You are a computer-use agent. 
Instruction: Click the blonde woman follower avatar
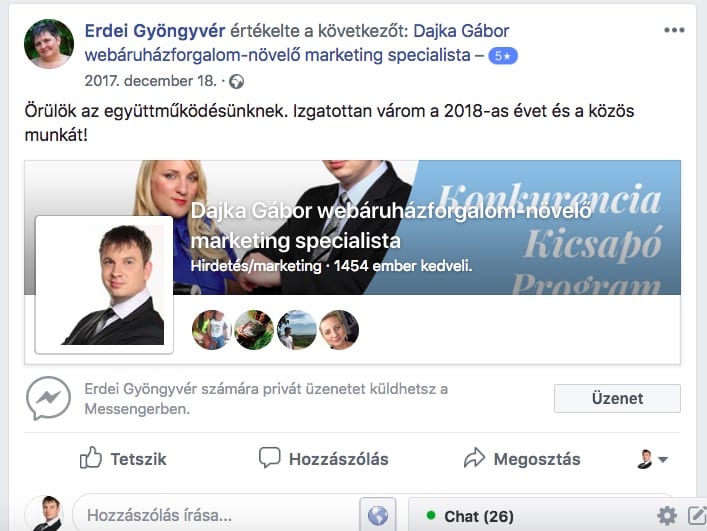click(339, 330)
